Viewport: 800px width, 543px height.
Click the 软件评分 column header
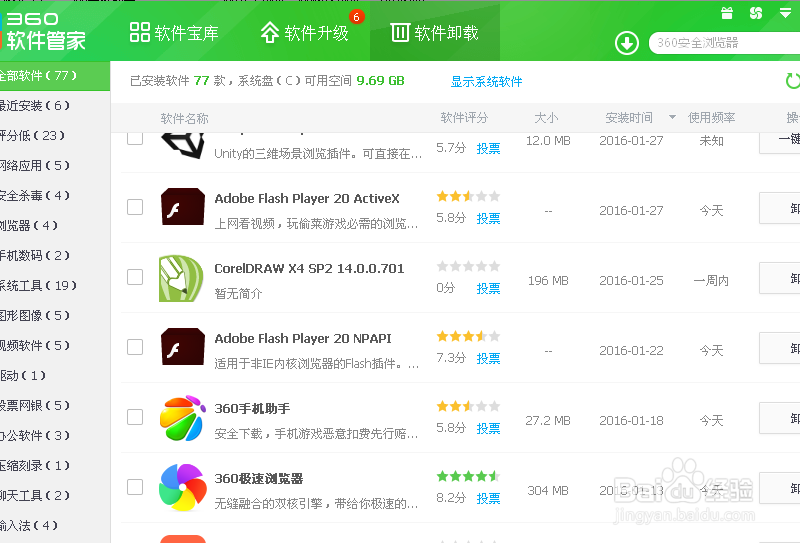pos(464,118)
